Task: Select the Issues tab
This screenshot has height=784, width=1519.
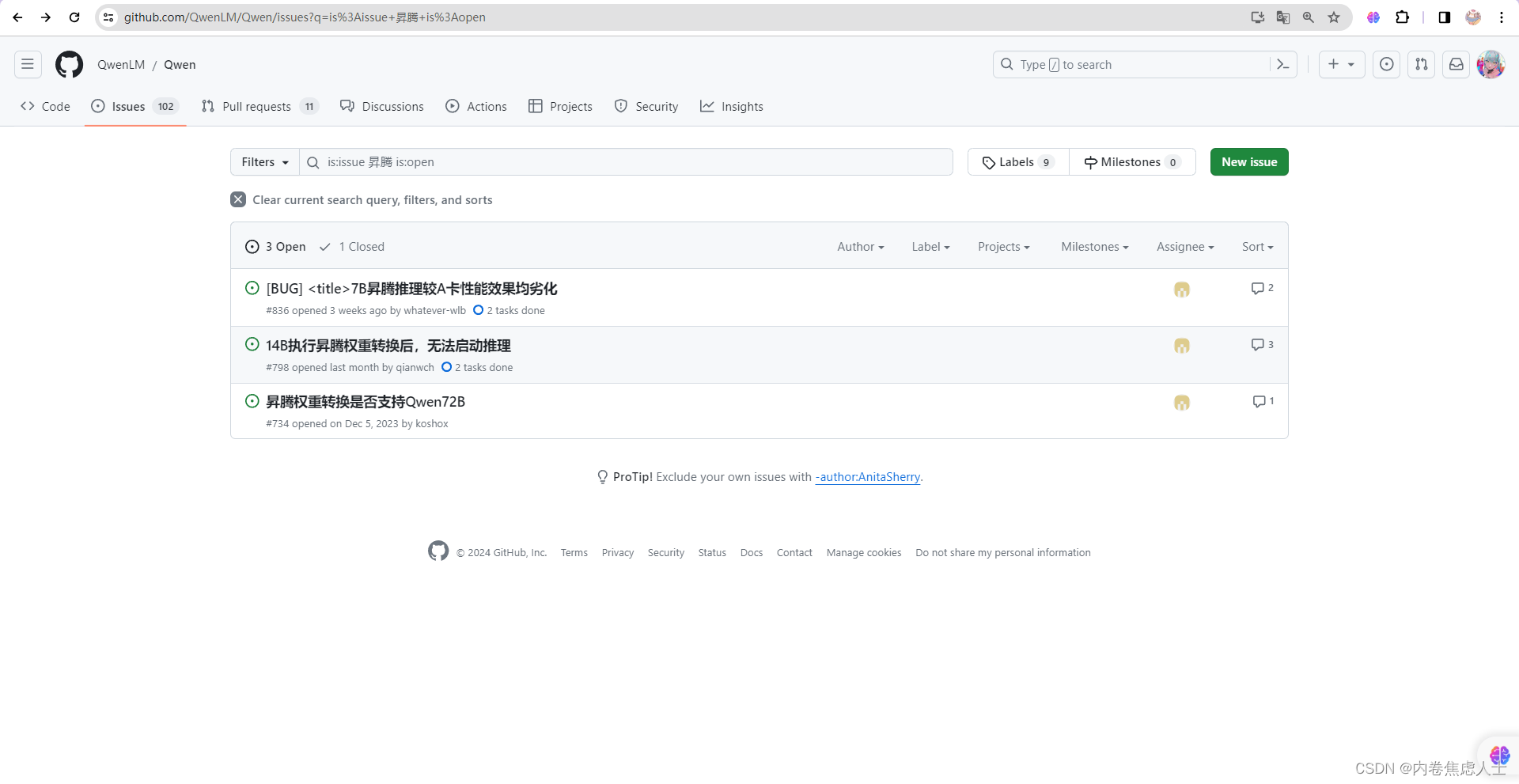Action: point(135,106)
